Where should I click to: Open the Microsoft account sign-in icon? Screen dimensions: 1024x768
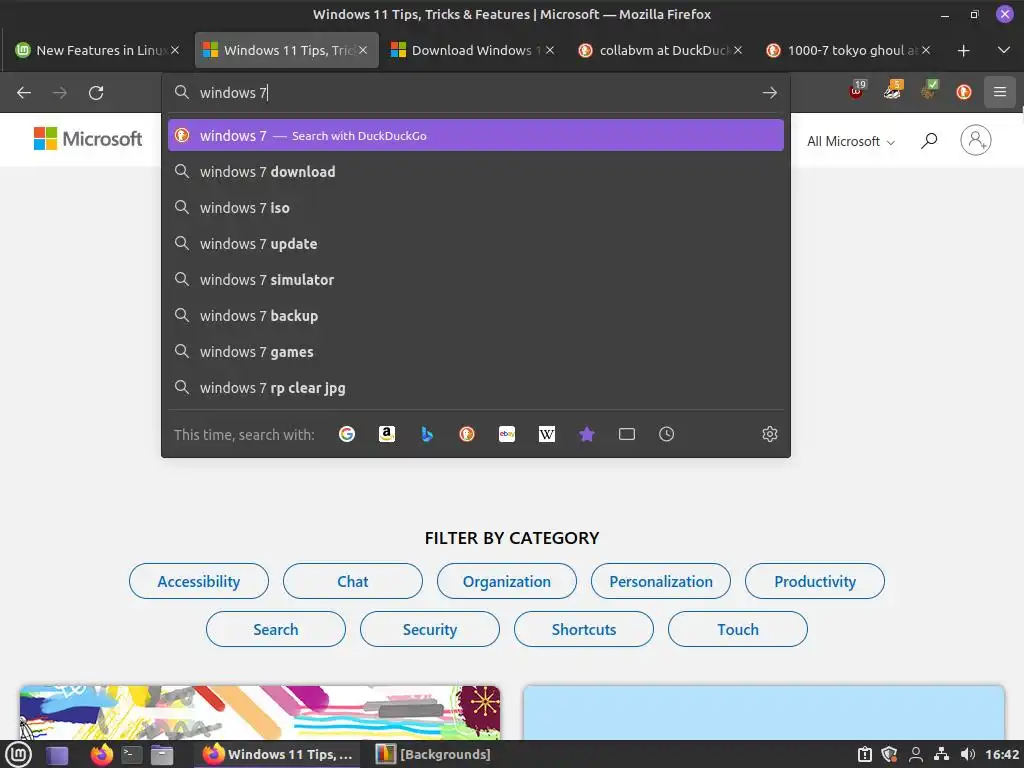[976, 140]
